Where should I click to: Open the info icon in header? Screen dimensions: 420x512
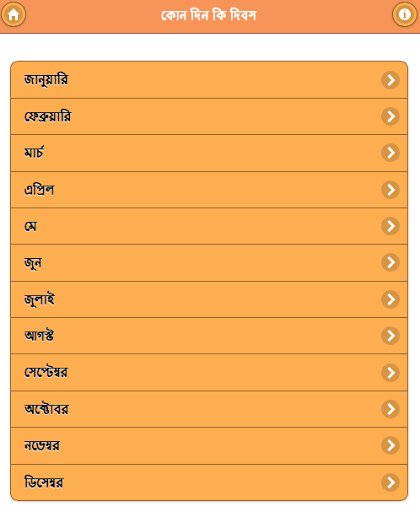(404, 14)
